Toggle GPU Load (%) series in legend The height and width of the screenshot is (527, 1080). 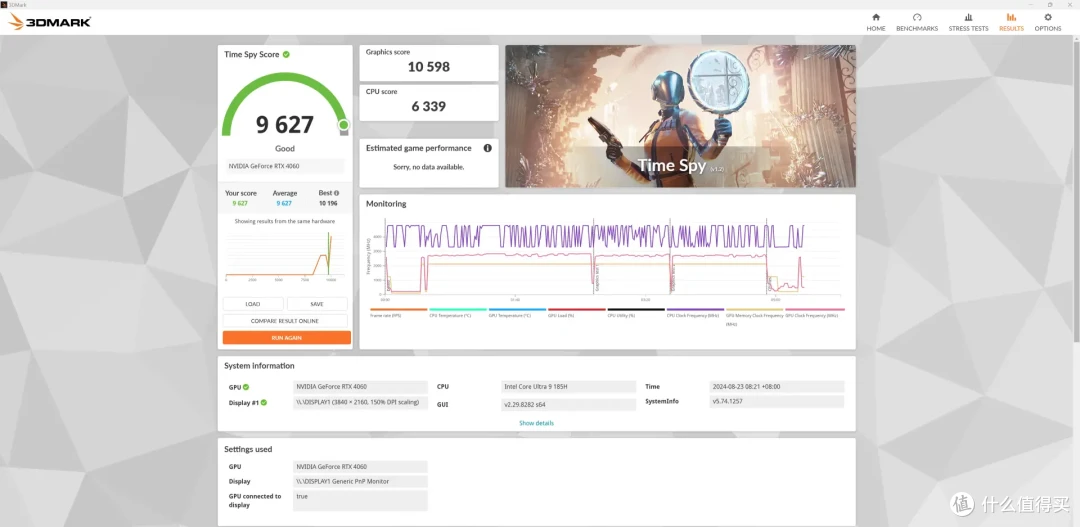click(577, 313)
